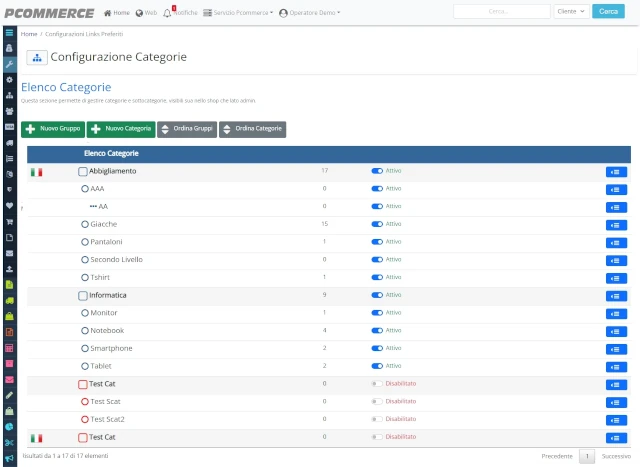The width and height of the screenshot is (640, 467).
Task: Open the white truck sidebar icon
Action: [x=9, y=143]
